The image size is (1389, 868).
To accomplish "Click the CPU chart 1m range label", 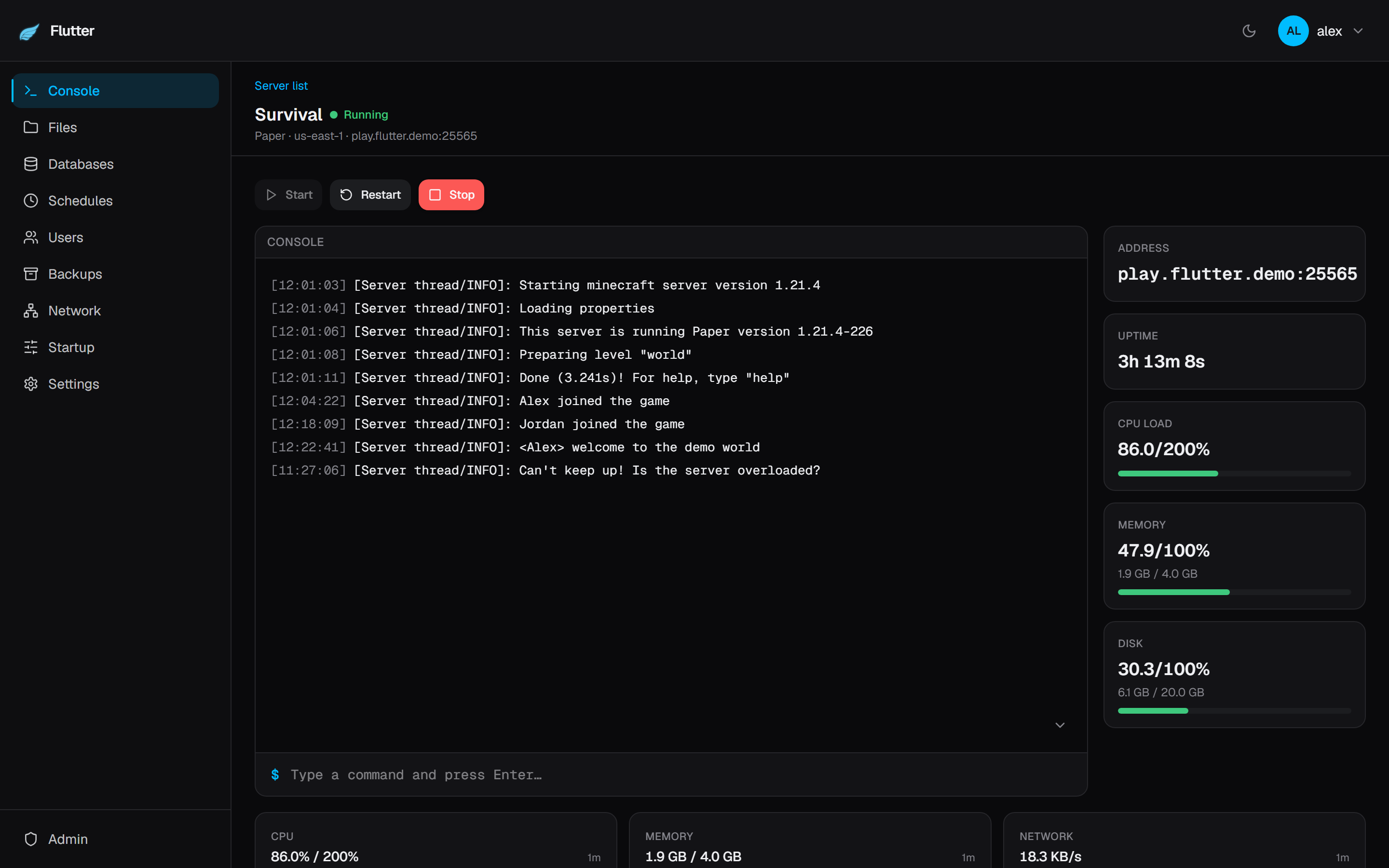I will point(594,858).
